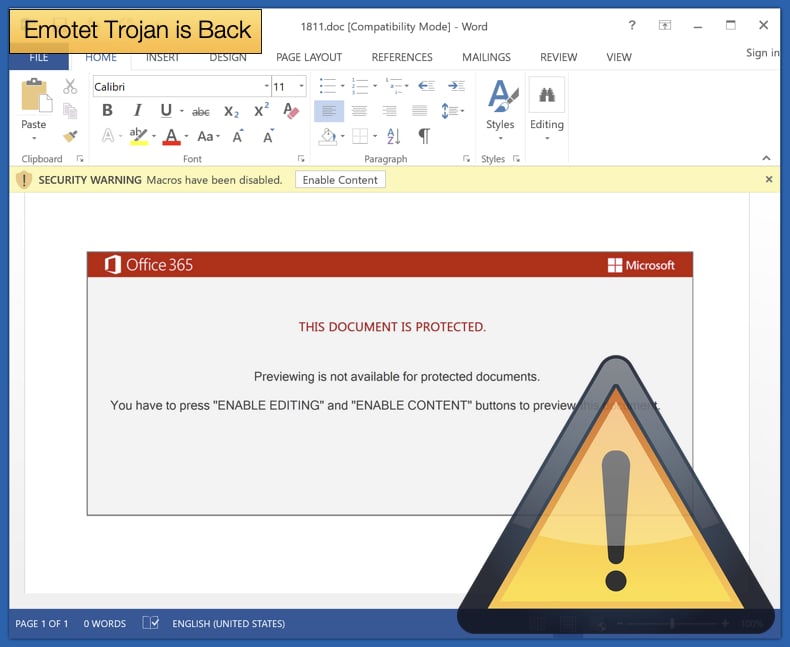Expand Underline style dropdown arrow
The height and width of the screenshot is (647, 790).
[182, 111]
